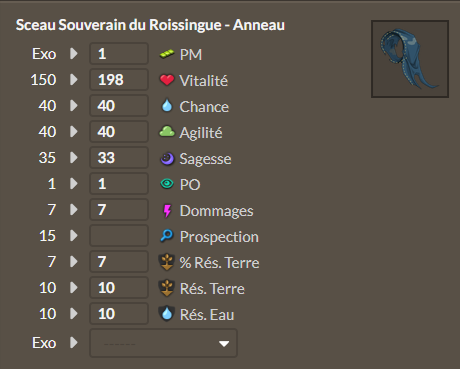460x369 pixels.
Task: Click the Sceau Souverain ring item thumbnail
Action: pos(410,59)
